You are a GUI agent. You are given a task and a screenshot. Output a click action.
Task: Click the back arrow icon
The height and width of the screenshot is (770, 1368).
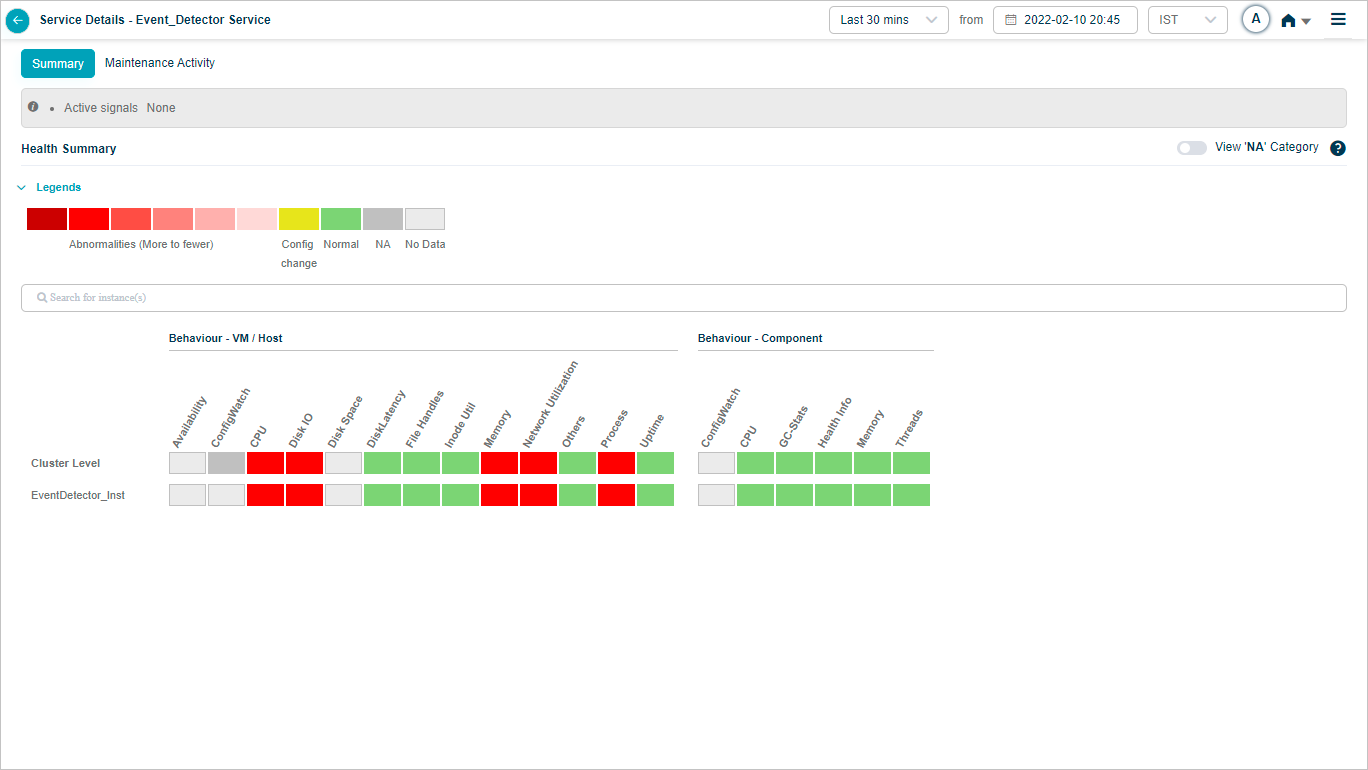(x=18, y=20)
